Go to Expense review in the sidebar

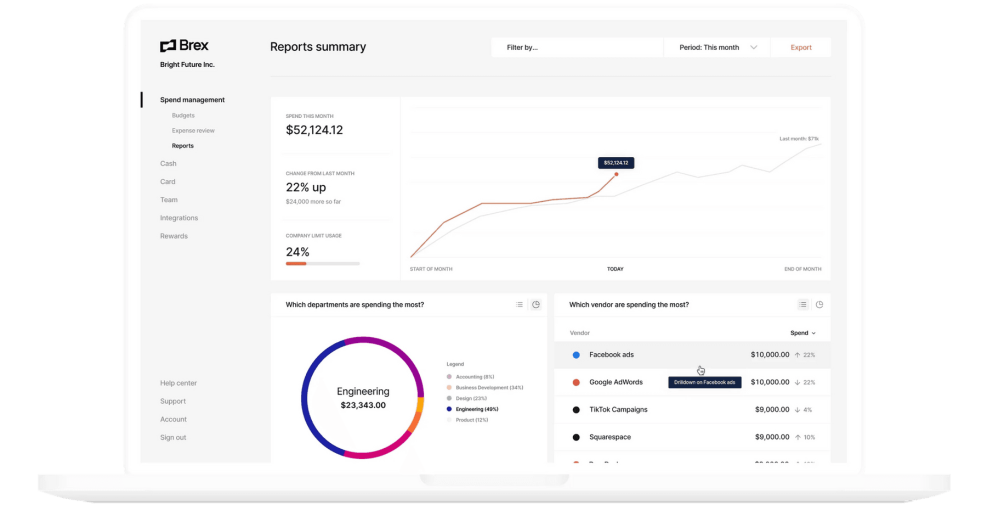(193, 131)
